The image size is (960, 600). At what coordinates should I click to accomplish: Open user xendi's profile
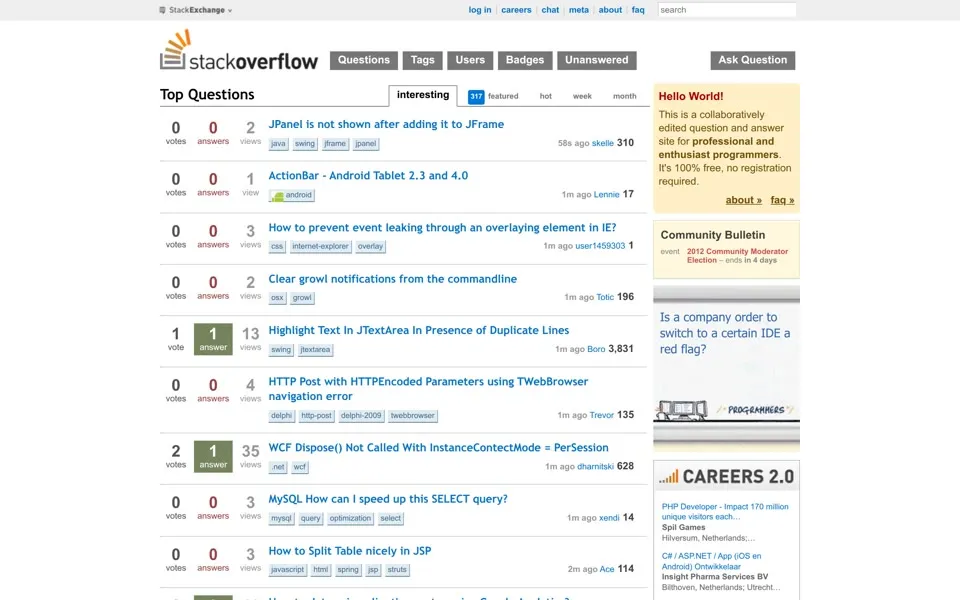point(609,518)
